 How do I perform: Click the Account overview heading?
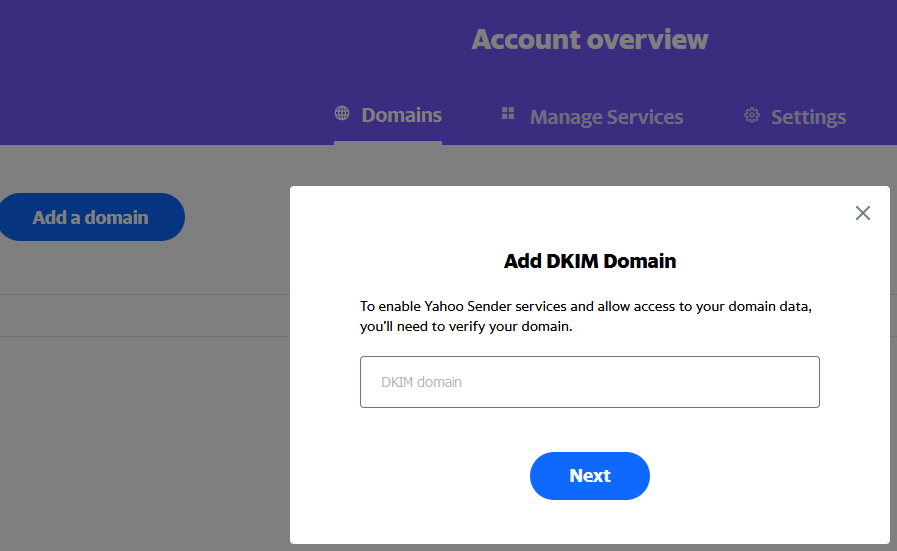tap(590, 39)
